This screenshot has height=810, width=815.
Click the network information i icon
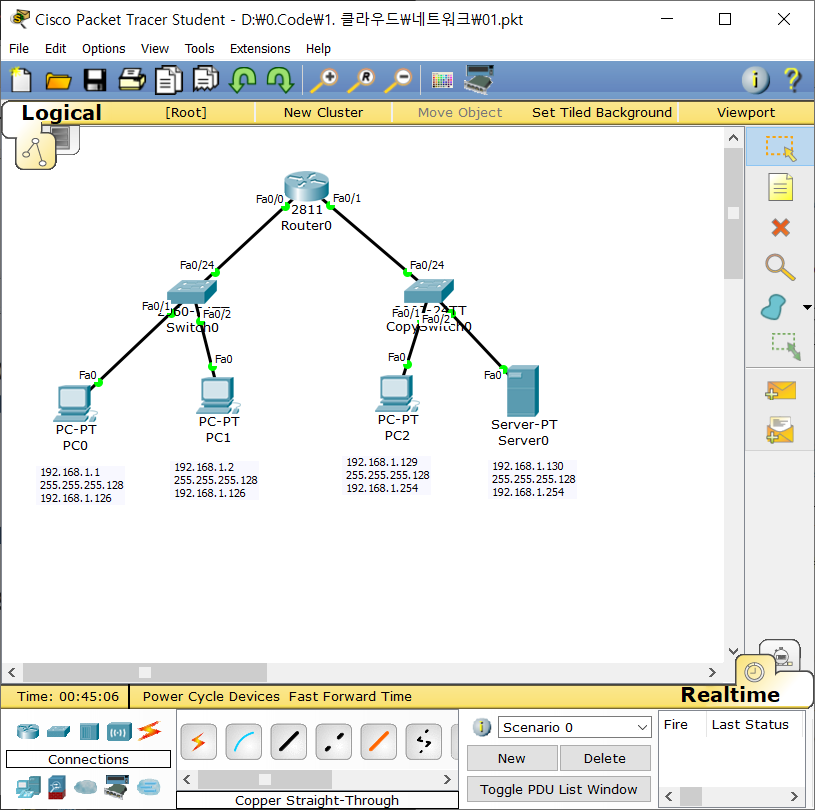tap(755, 80)
